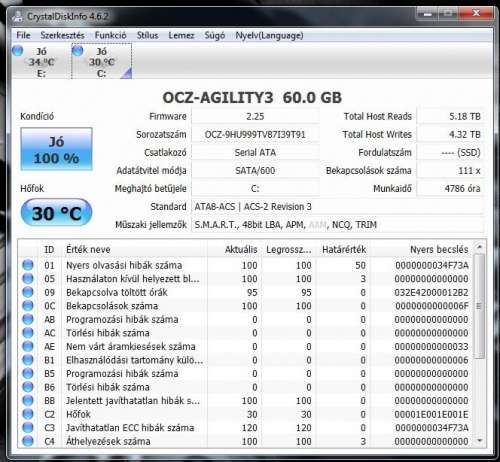Select row Nyers olvasási hibák száma

point(246,265)
